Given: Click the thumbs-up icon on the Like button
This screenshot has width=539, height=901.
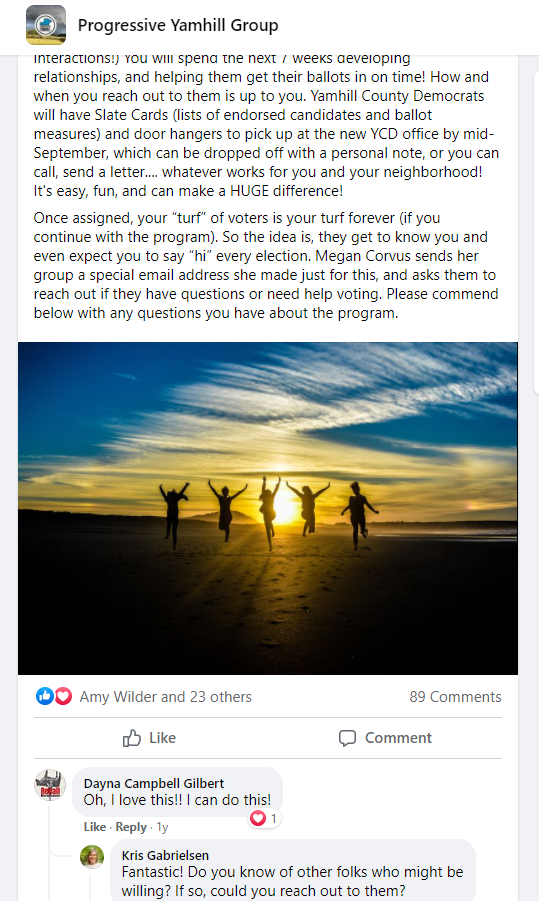Looking at the screenshot, I should [x=132, y=738].
